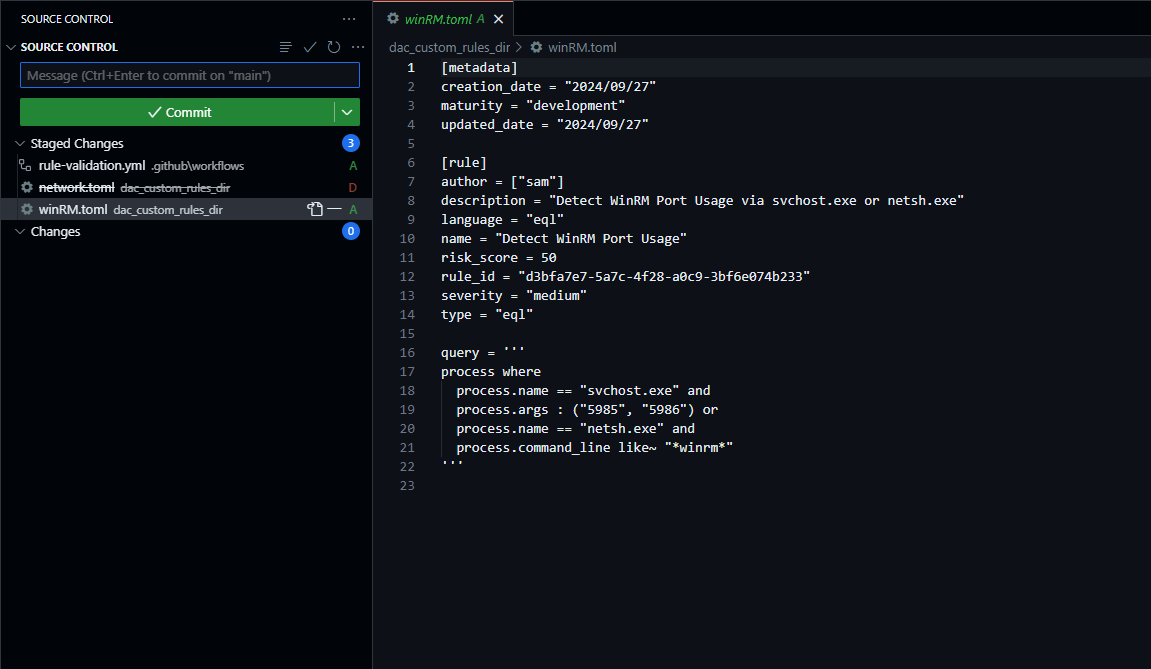The height and width of the screenshot is (669, 1151).
Task: Unstage winRM.toml with the minus icon
Action: tap(335, 209)
